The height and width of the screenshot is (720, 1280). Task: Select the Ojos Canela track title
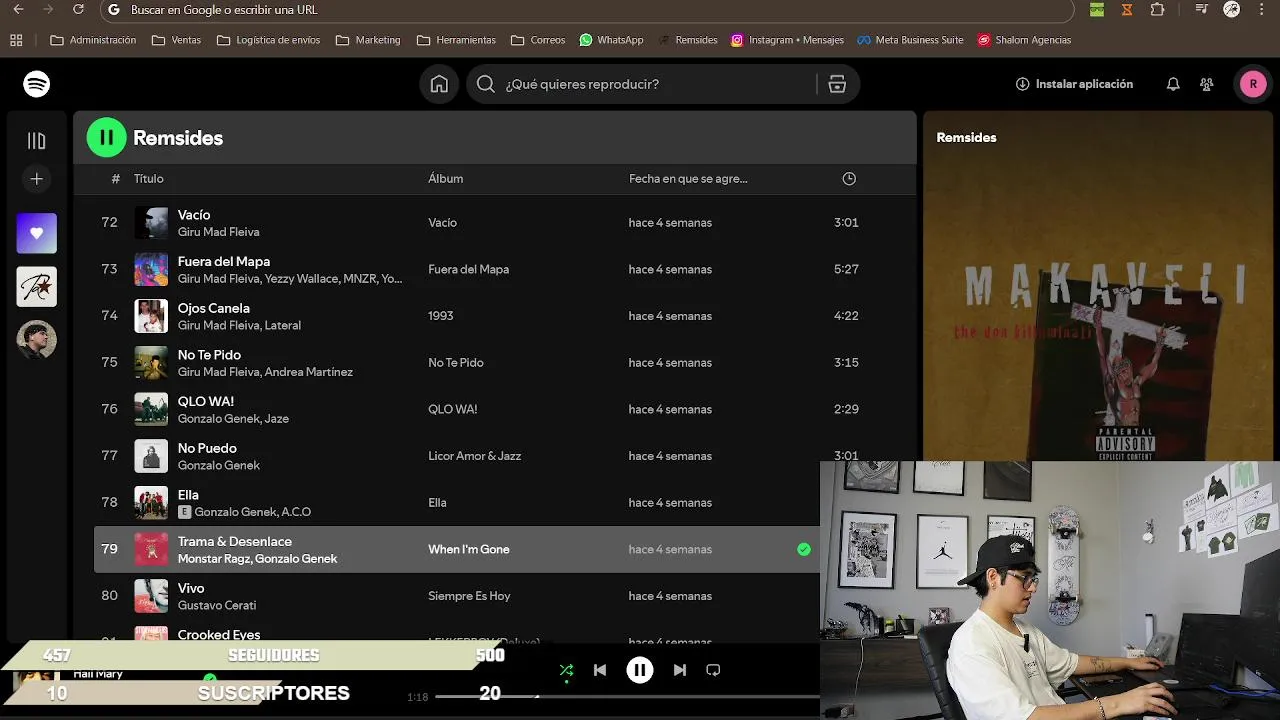213,308
